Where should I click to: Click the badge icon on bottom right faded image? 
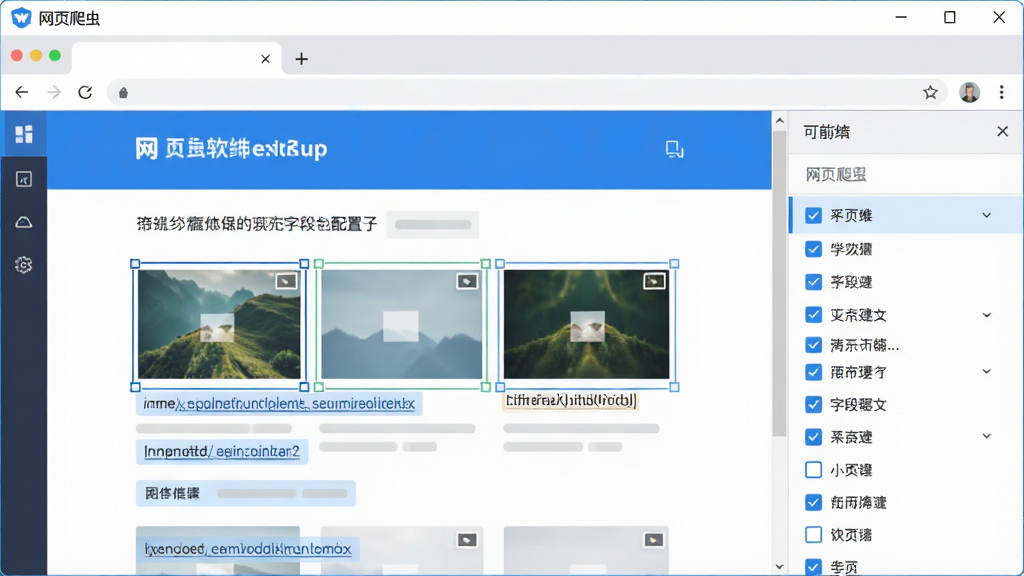pyautogui.click(x=654, y=540)
